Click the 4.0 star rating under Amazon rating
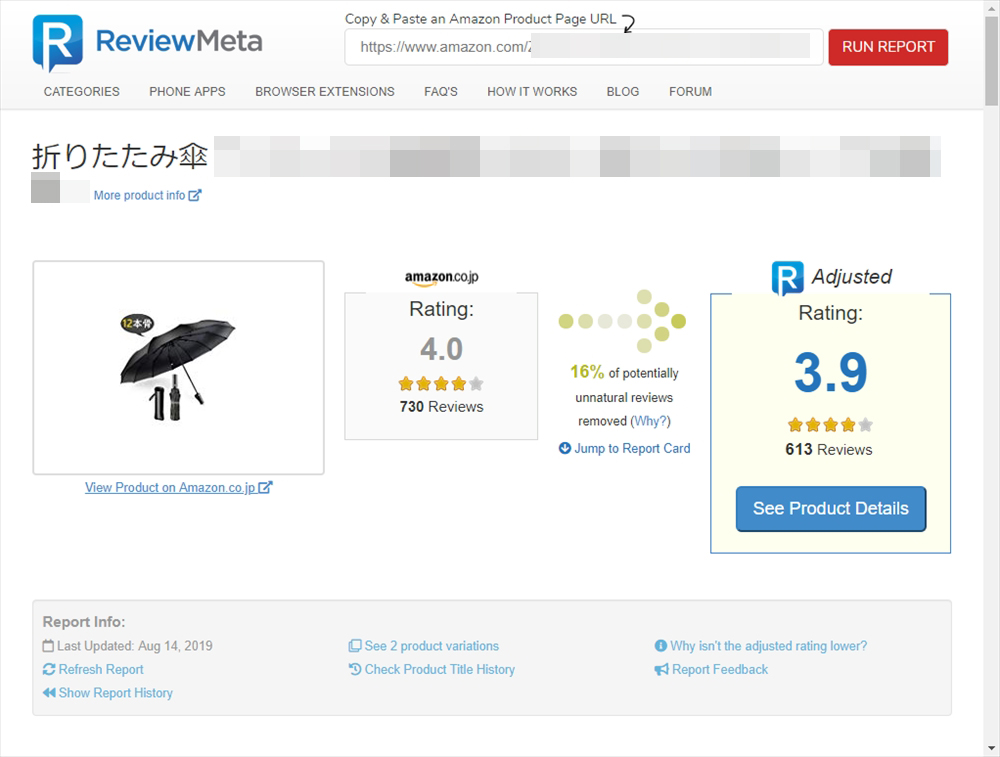The height and width of the screenshot is (757, 1000). pos(441,384)
